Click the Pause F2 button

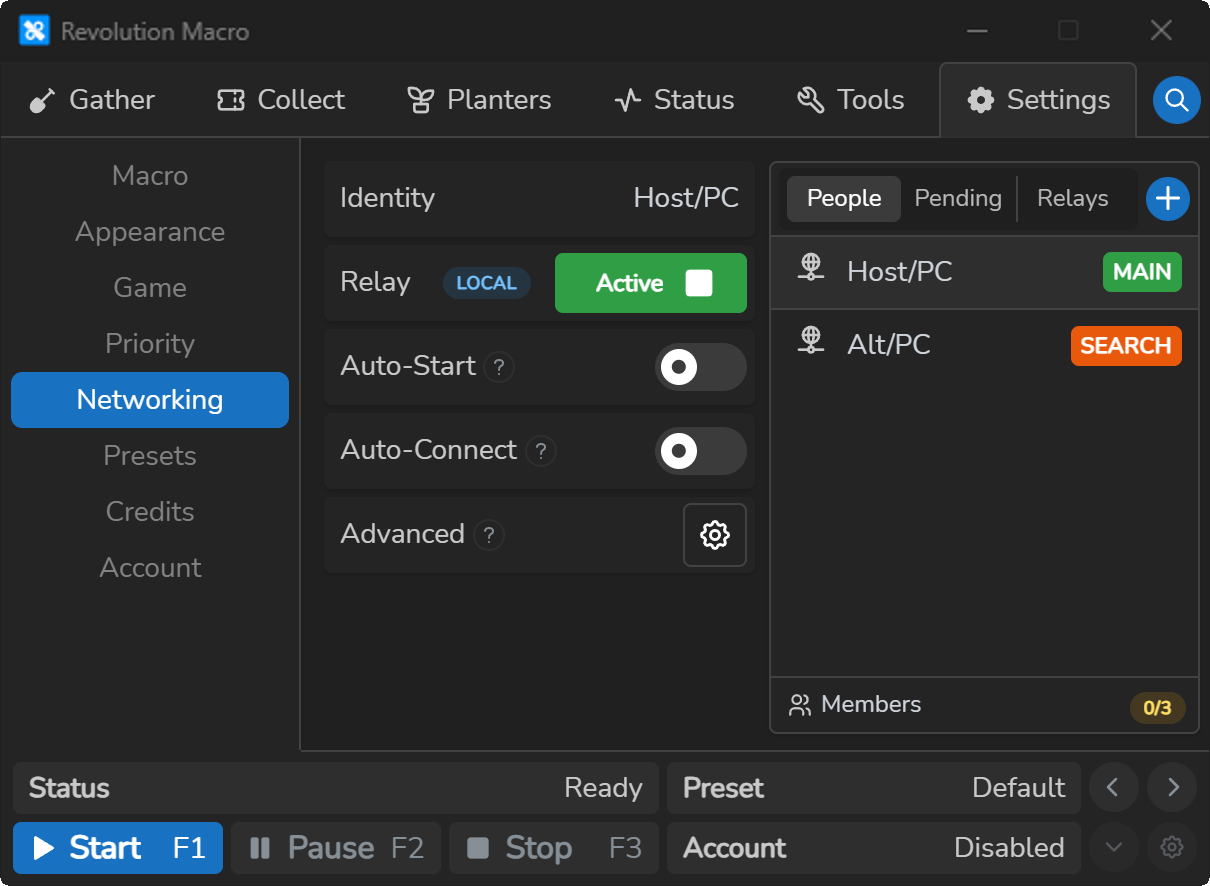point(336,848)
